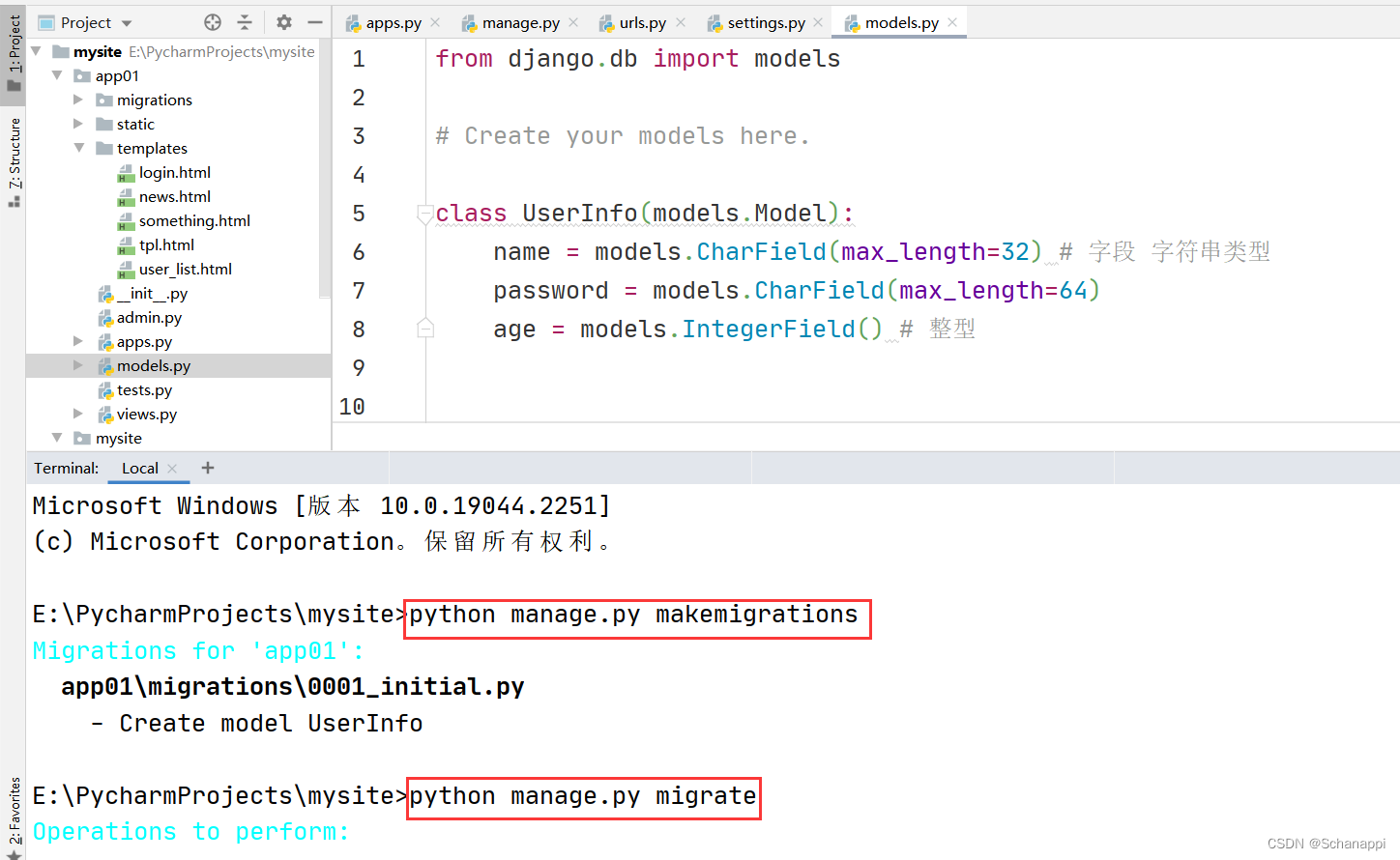Close the models.py editor tab
Viewport: 1400px width, 860px height.
pos(952,22)
